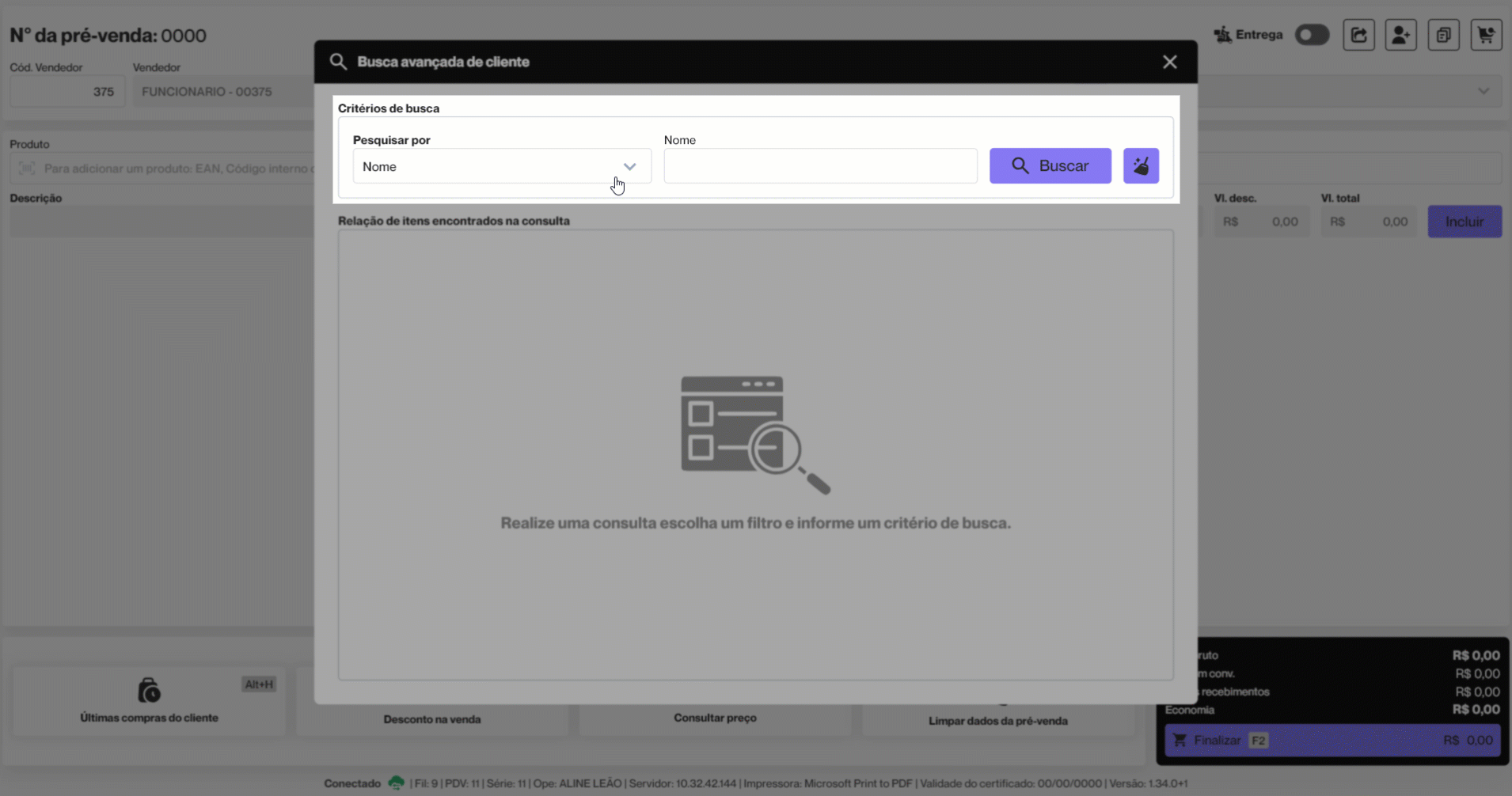Click the "Validade do certificado" status entry
Viewport: 1512px width, 796px height.
(x=1011, y=783)
